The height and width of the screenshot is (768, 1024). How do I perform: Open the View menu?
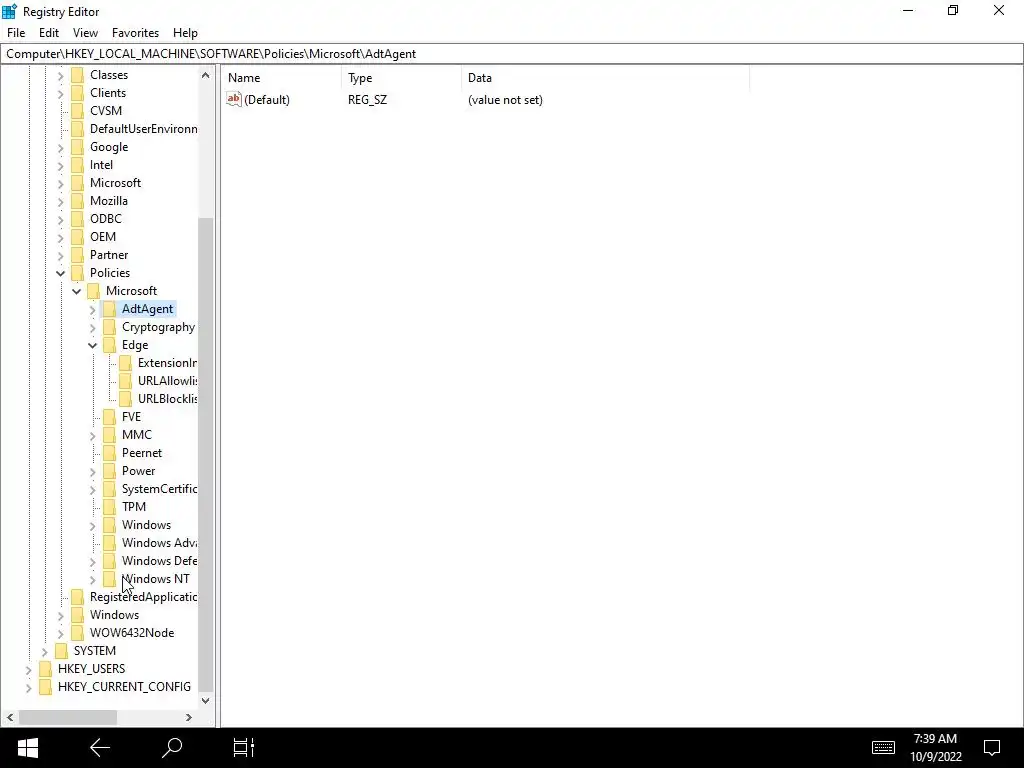(x=85, y=33)
